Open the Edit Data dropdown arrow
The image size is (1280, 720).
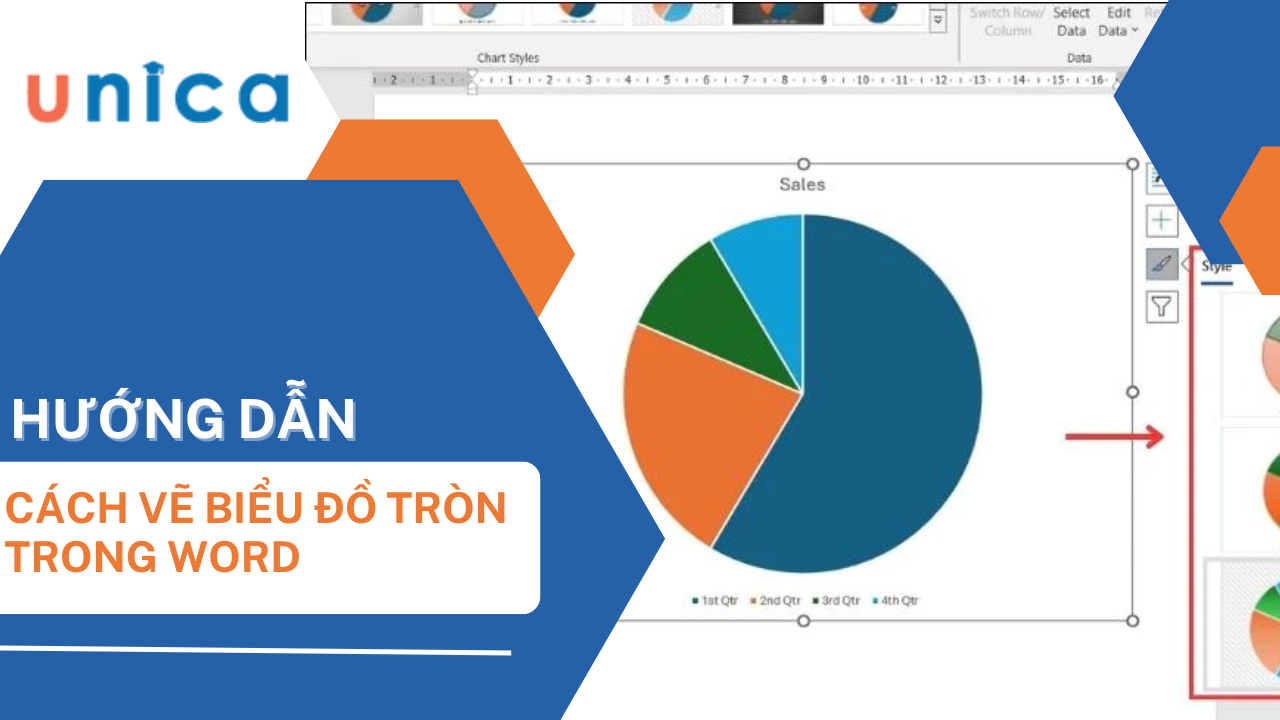(x=1135, y=31)
